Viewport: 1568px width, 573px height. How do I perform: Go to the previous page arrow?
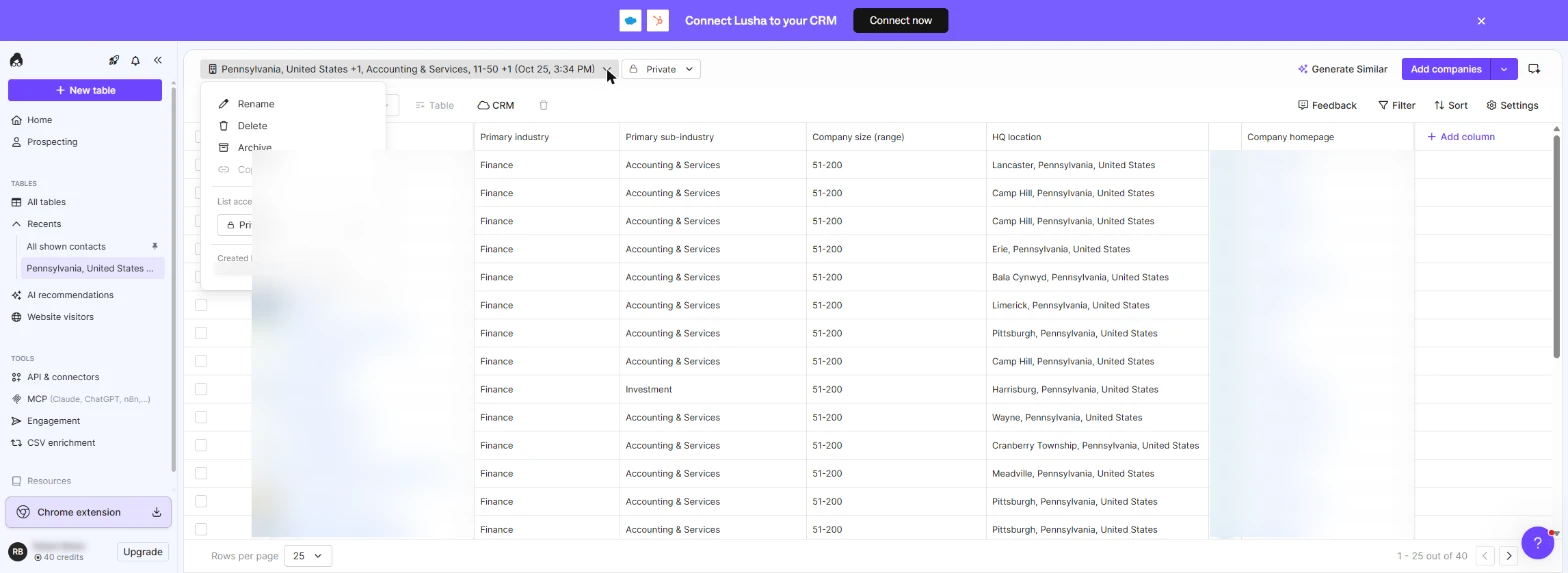[1485, 556]
